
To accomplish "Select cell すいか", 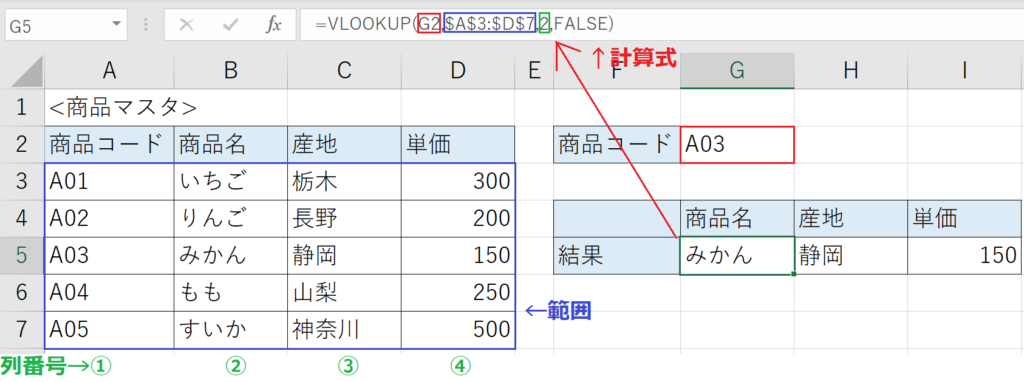I will pyautogui.click(x=231, y=330).
